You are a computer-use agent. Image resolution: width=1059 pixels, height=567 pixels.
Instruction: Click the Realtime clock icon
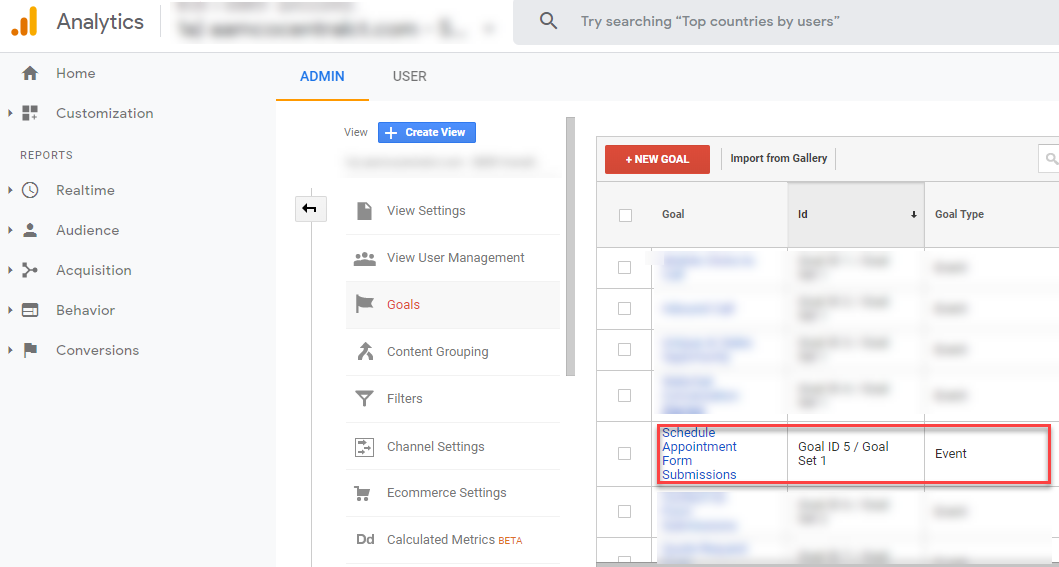[30, 190]
